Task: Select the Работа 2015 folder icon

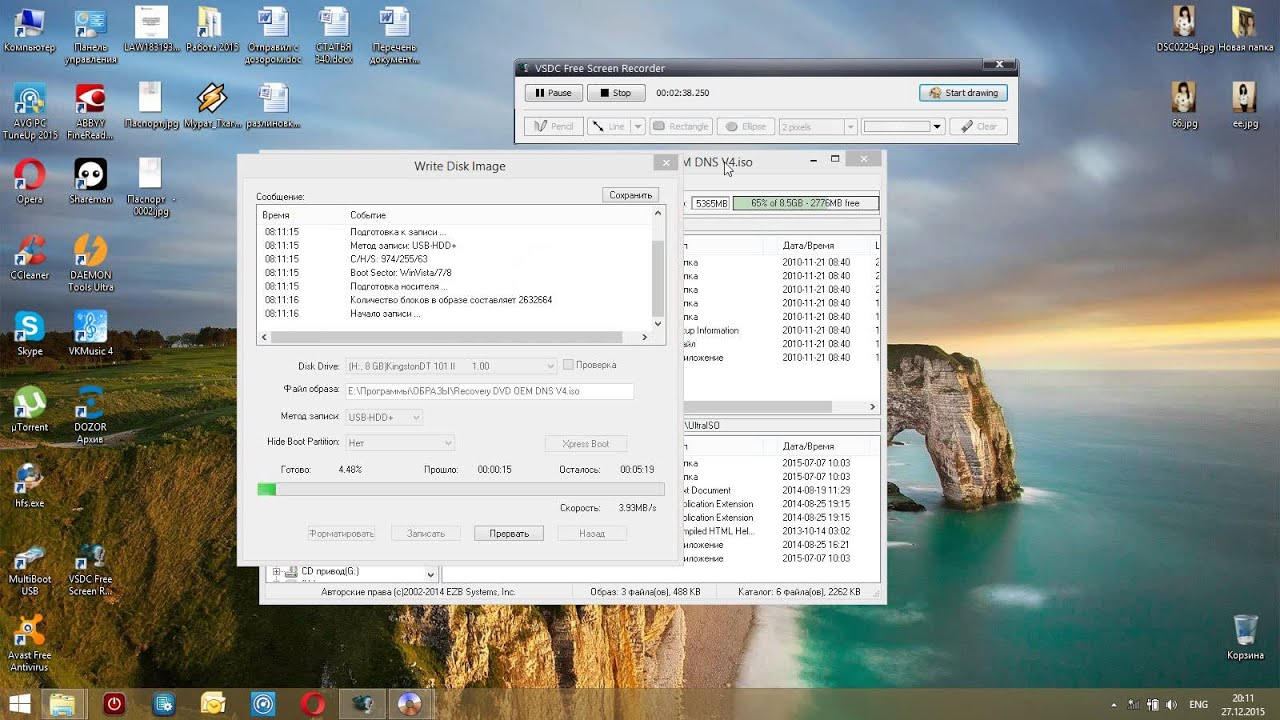Action: point(212,30)
